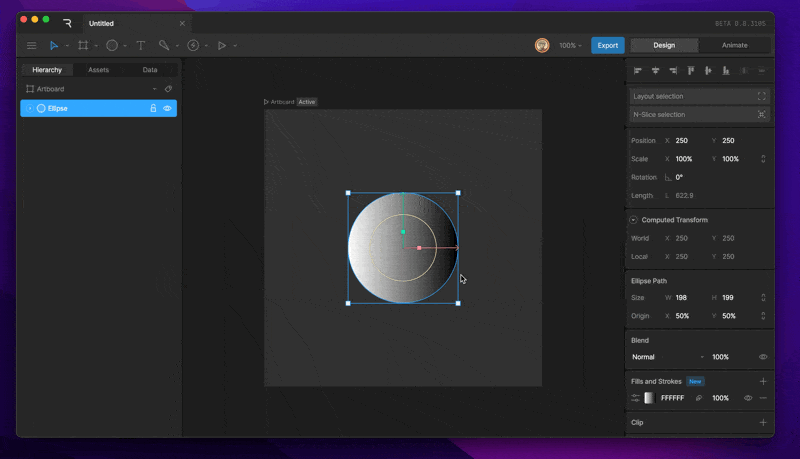Click the Play preview icon
This screenshot has height=459, width=800.
pos(222,45)
